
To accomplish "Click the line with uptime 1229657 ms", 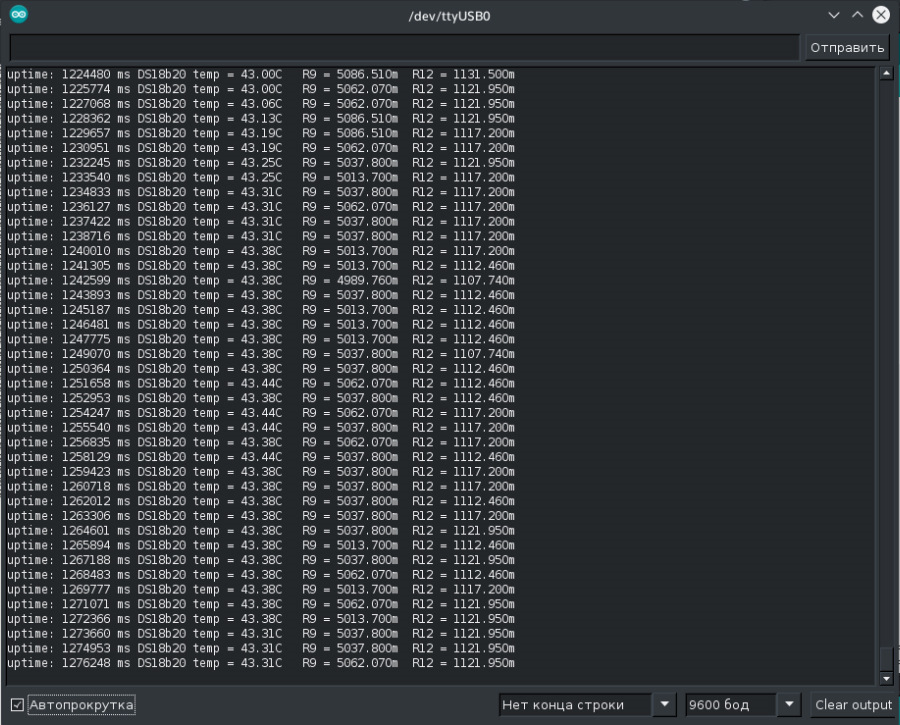I will 261,133.
